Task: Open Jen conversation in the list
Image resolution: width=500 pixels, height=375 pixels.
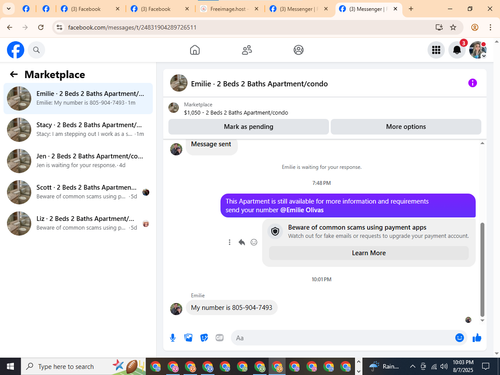Action: point(78,161)
